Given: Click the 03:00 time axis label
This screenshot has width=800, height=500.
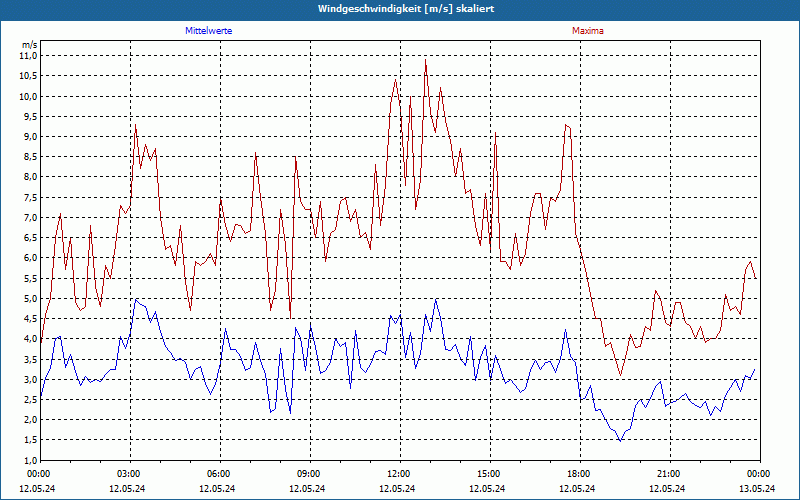Looking at the screenshot, I should 130,474.
